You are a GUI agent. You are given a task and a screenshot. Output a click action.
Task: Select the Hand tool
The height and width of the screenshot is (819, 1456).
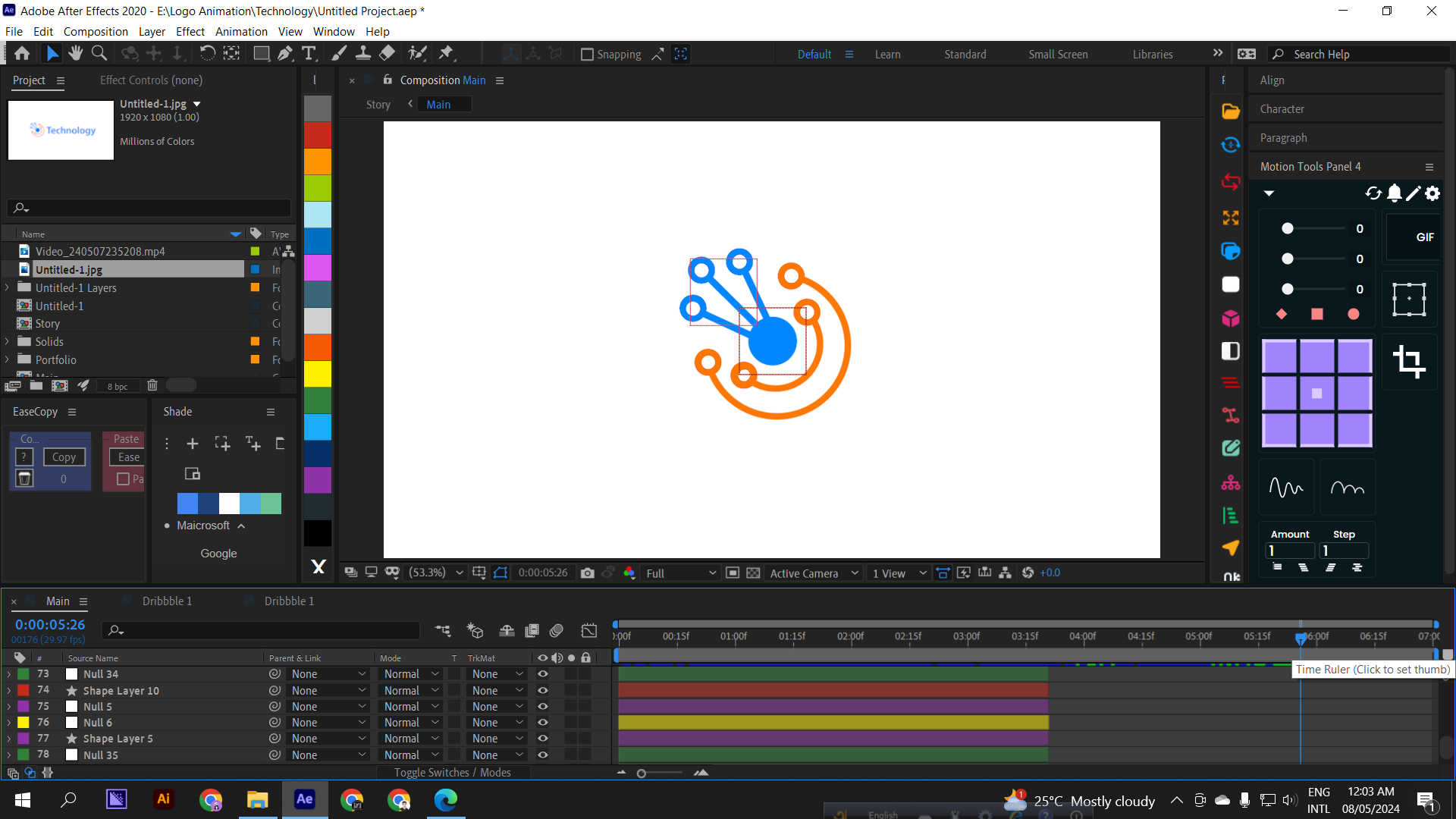pyautogui.click(x=75, y=53)
